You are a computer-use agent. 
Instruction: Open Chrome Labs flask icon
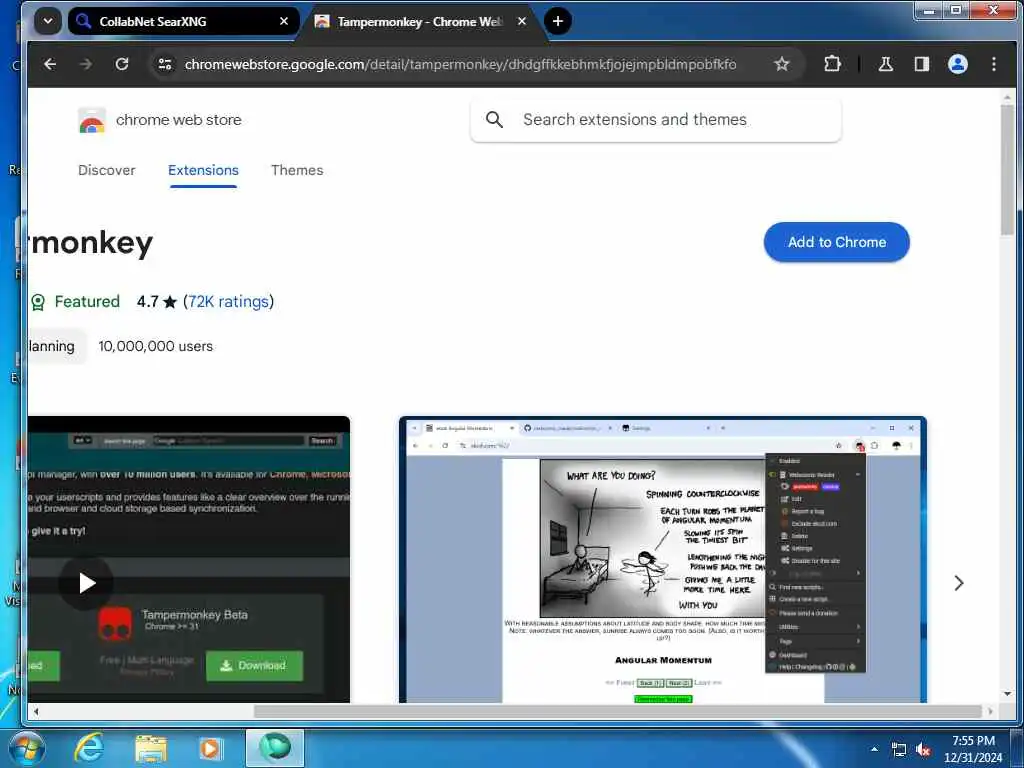coord(886,64)
